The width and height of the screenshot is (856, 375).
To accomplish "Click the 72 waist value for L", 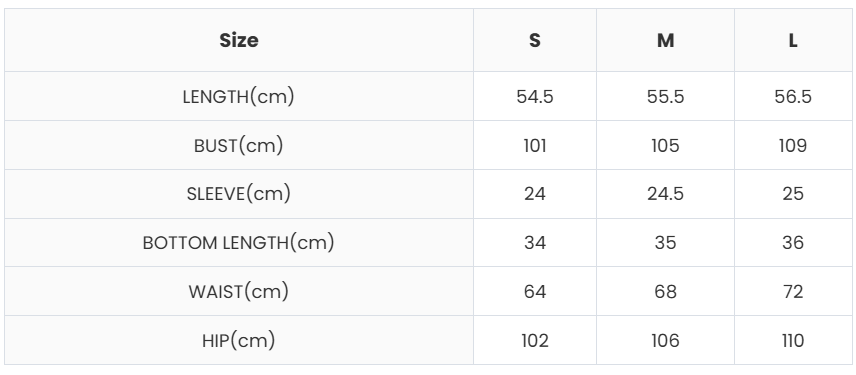I will (x=793, y=291).
